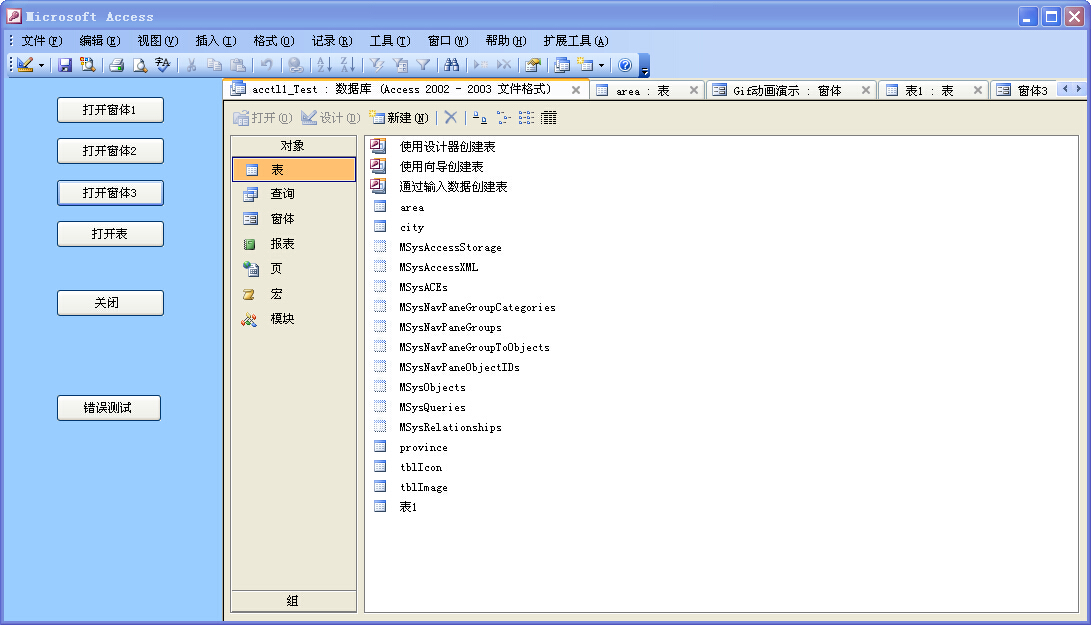Click the Filter By Form icon
Screen dimensions: 1091x625
coord(400,65)
